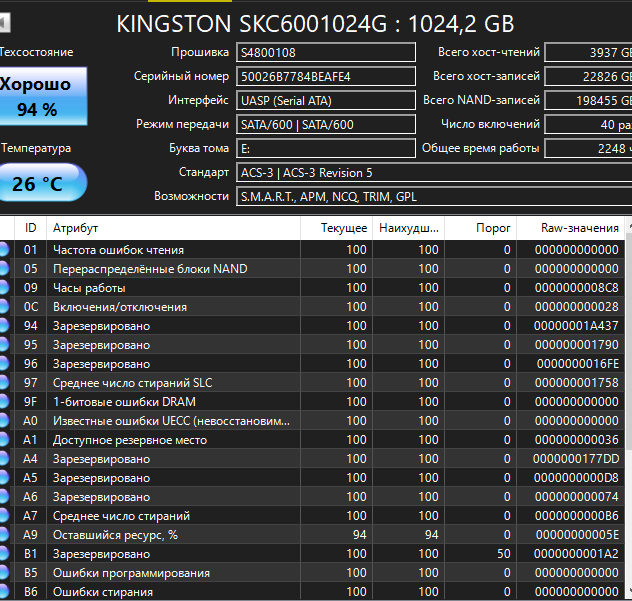Sort by the Raw-значения column header
Screen dimensions: 632x601
[570, 228]
